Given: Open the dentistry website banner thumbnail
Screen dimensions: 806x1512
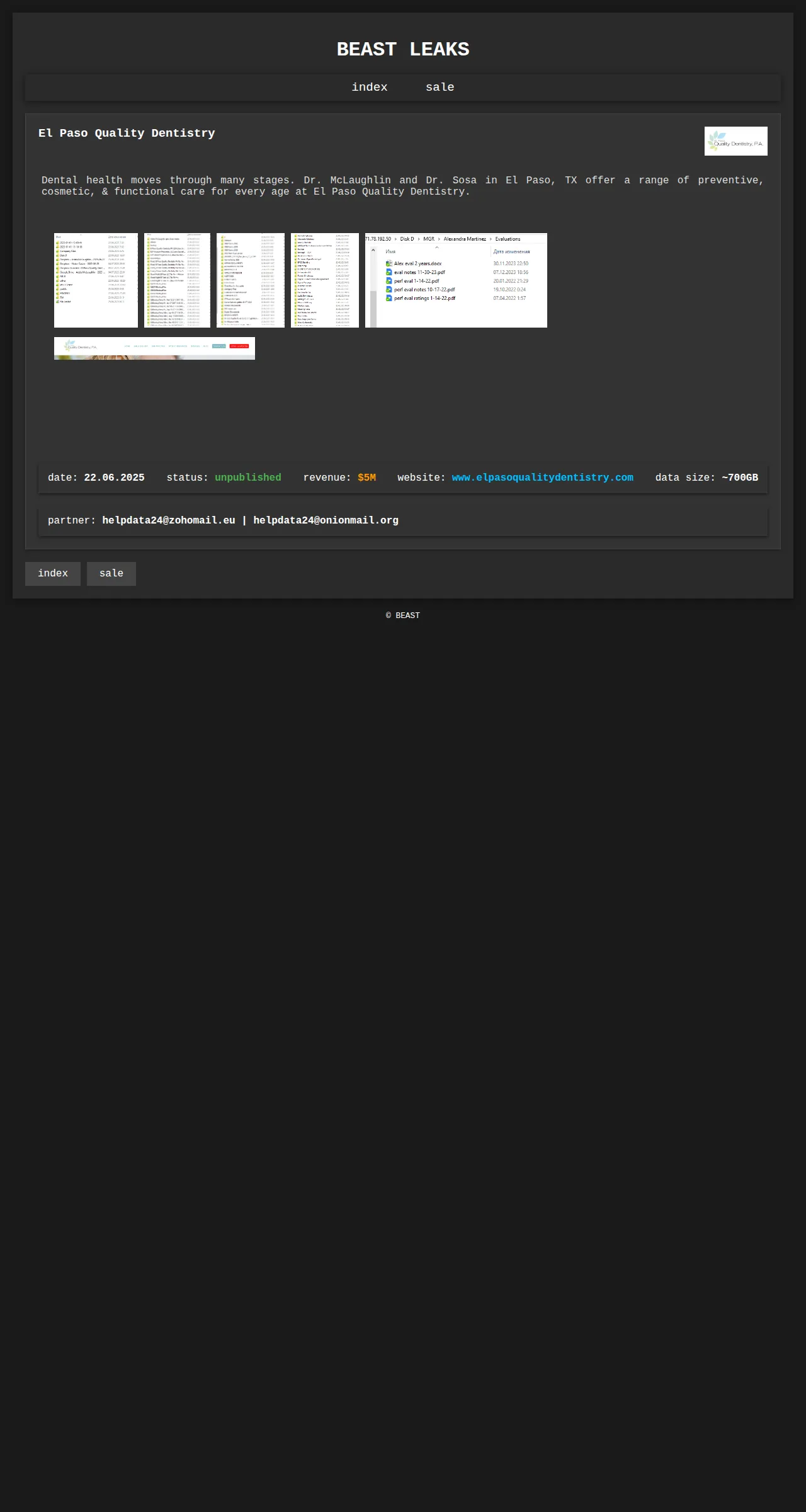Looking at the screenshot, I should click(x=154, y=348).
